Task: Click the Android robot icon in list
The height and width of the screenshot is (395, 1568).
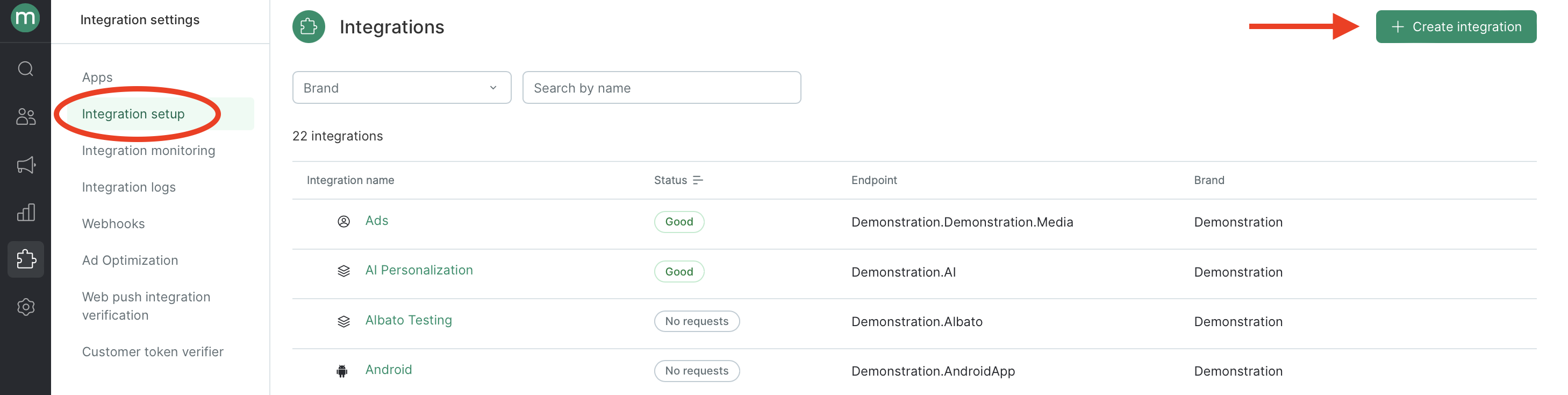Action: [342, 371]
